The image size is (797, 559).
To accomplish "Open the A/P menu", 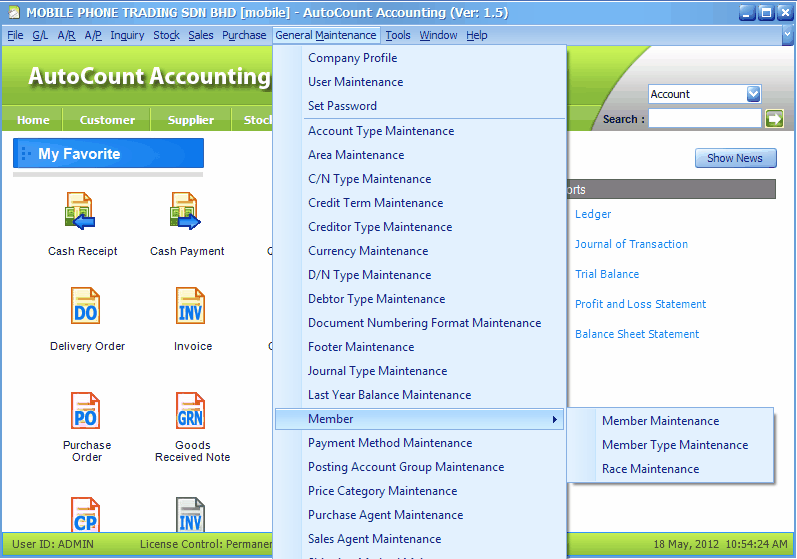I will pyautogui.click(x=93, y=35).
